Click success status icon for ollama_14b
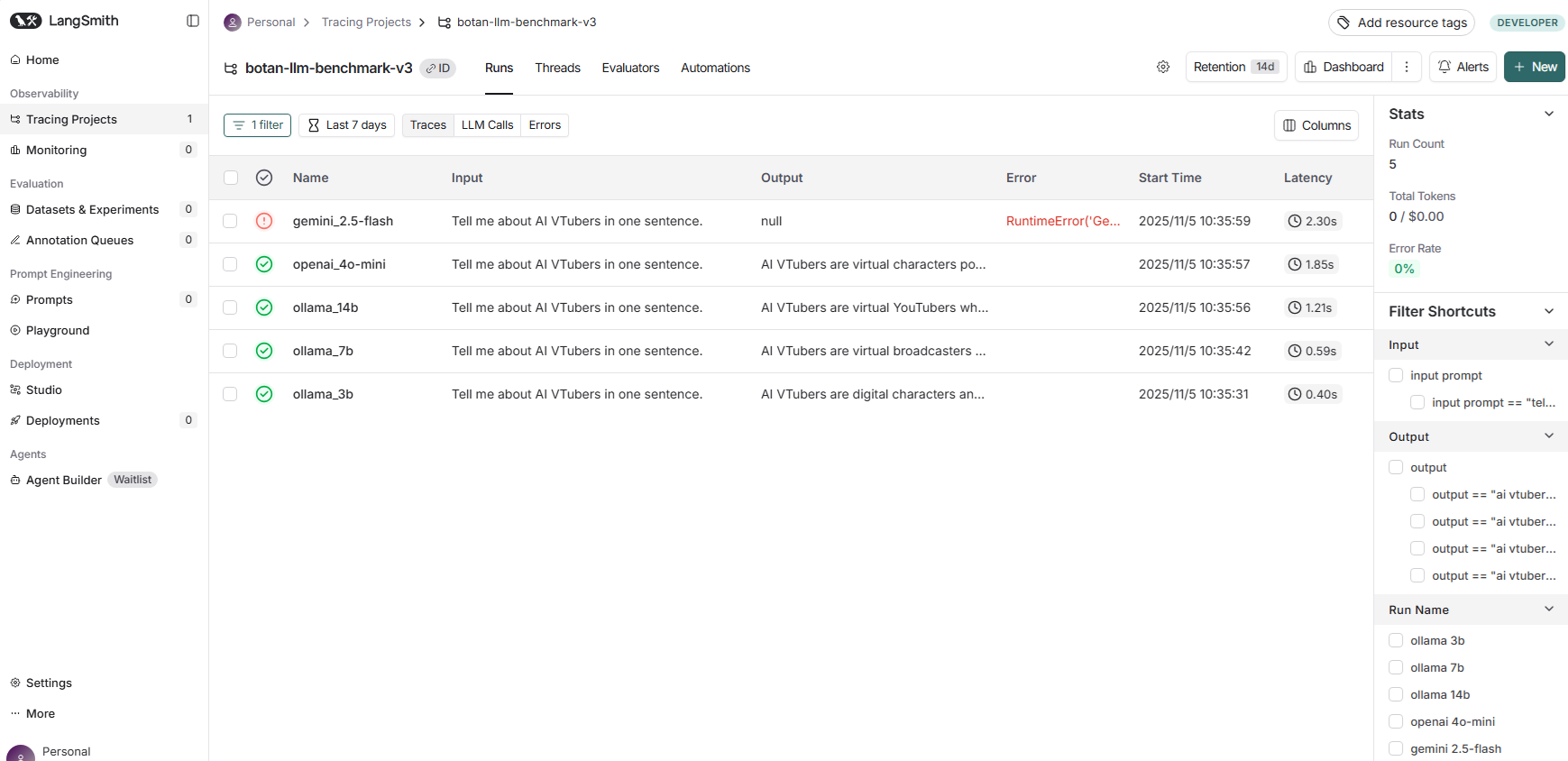 (x=264, y=307)
